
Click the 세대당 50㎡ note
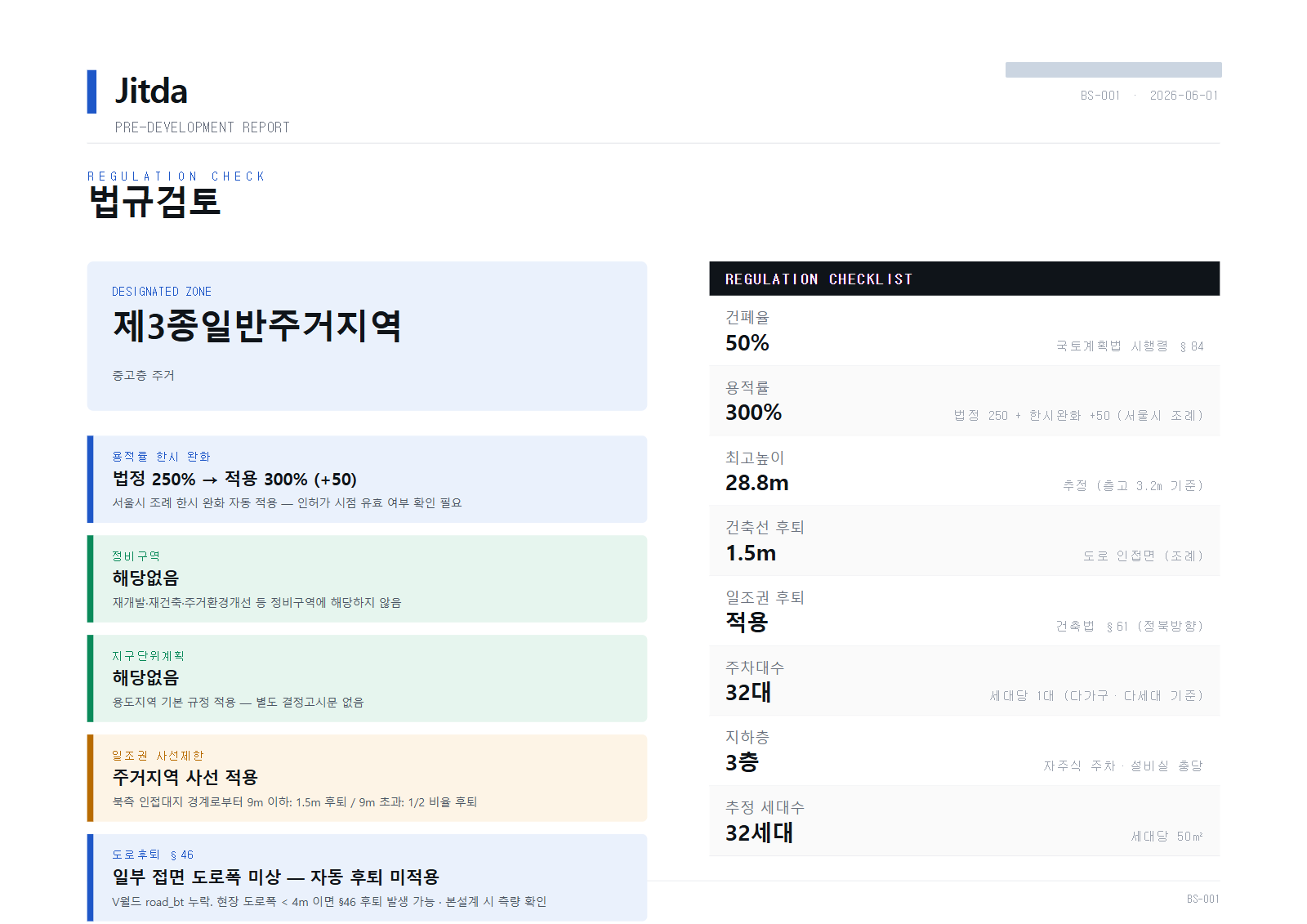1167,837
